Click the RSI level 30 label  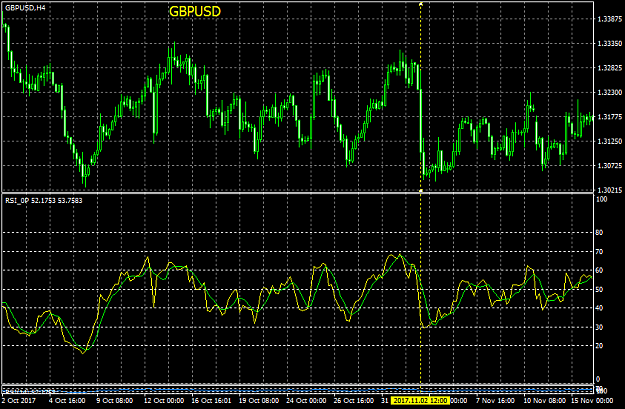pyautogui.click(x=599, y=327)
